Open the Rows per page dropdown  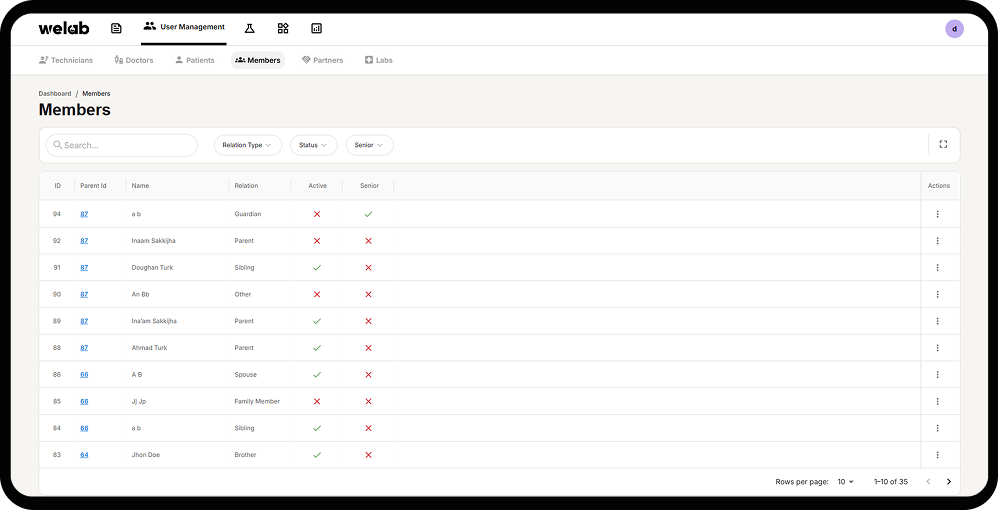click(846, 482)
